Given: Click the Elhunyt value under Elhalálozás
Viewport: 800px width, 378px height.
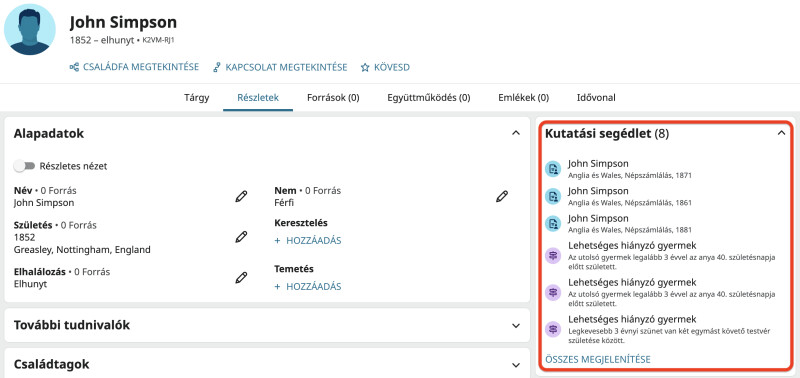Looking at the screenshot, I should 31,284.
